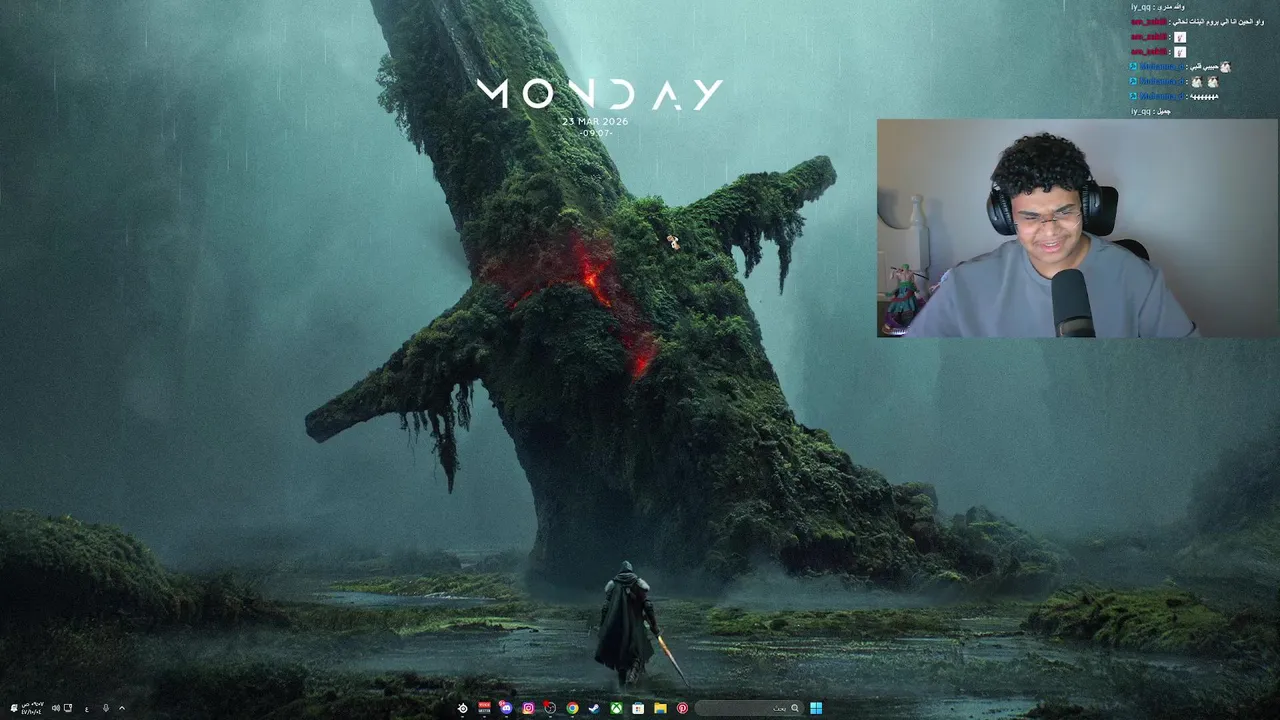Screen dimensions: 1280x720
Task: Open OBS Studio taskbar icon
Action: pos(550,708)
